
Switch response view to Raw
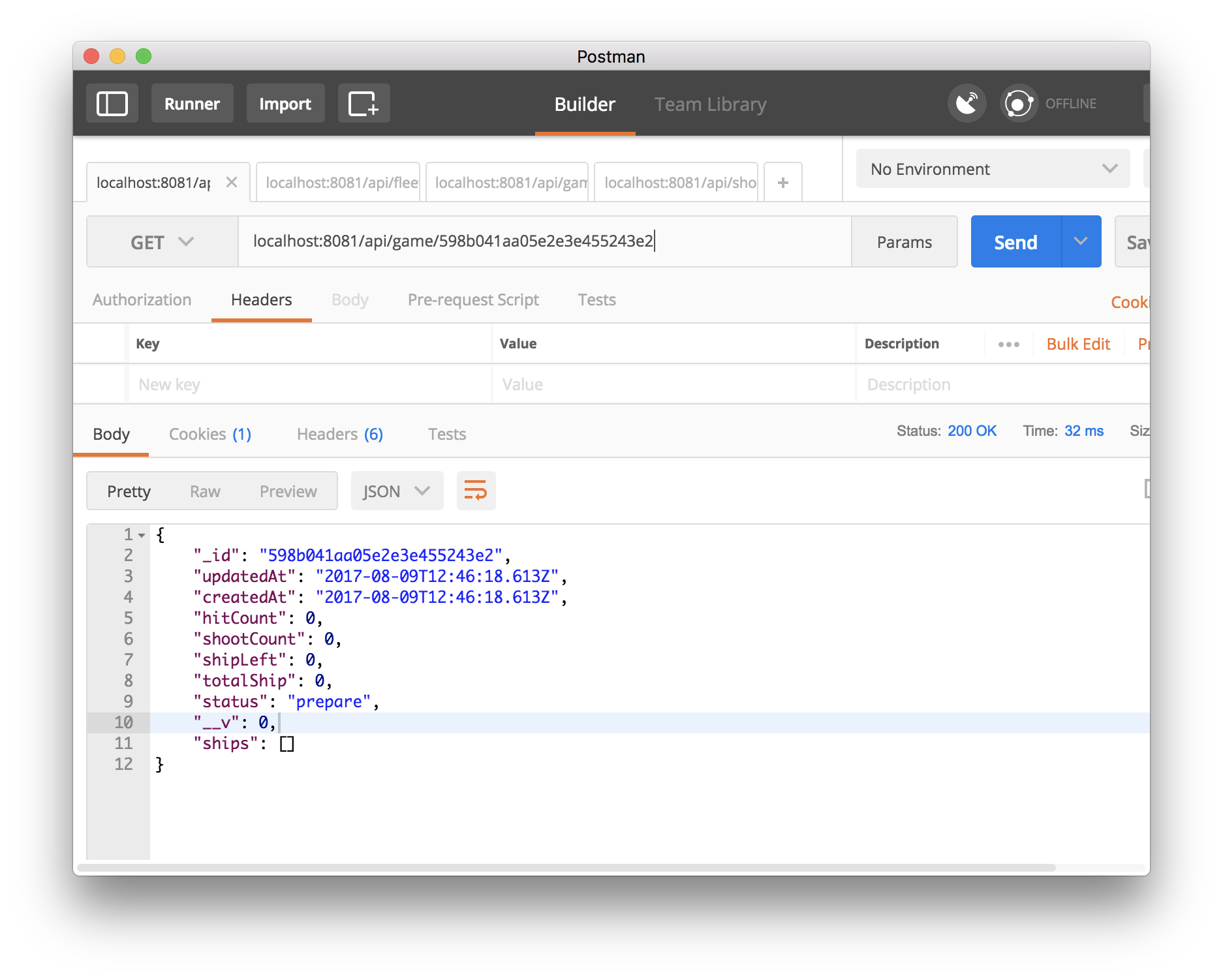205,491
